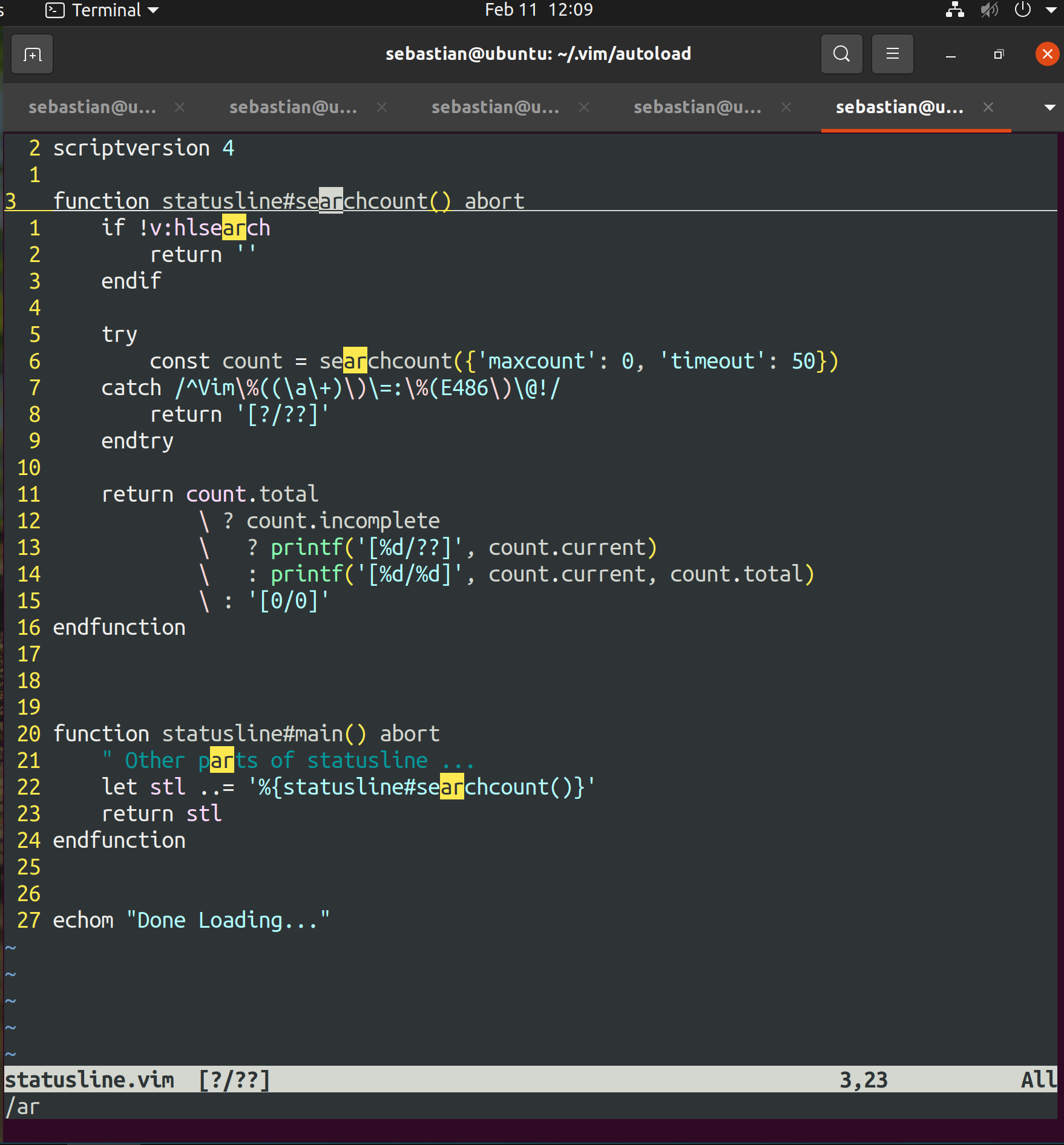Click the 'catch' regex line
Image resolution: width=1064 pixels, height=1145 pixels.
pyautogui.click(x=331, y=388)
